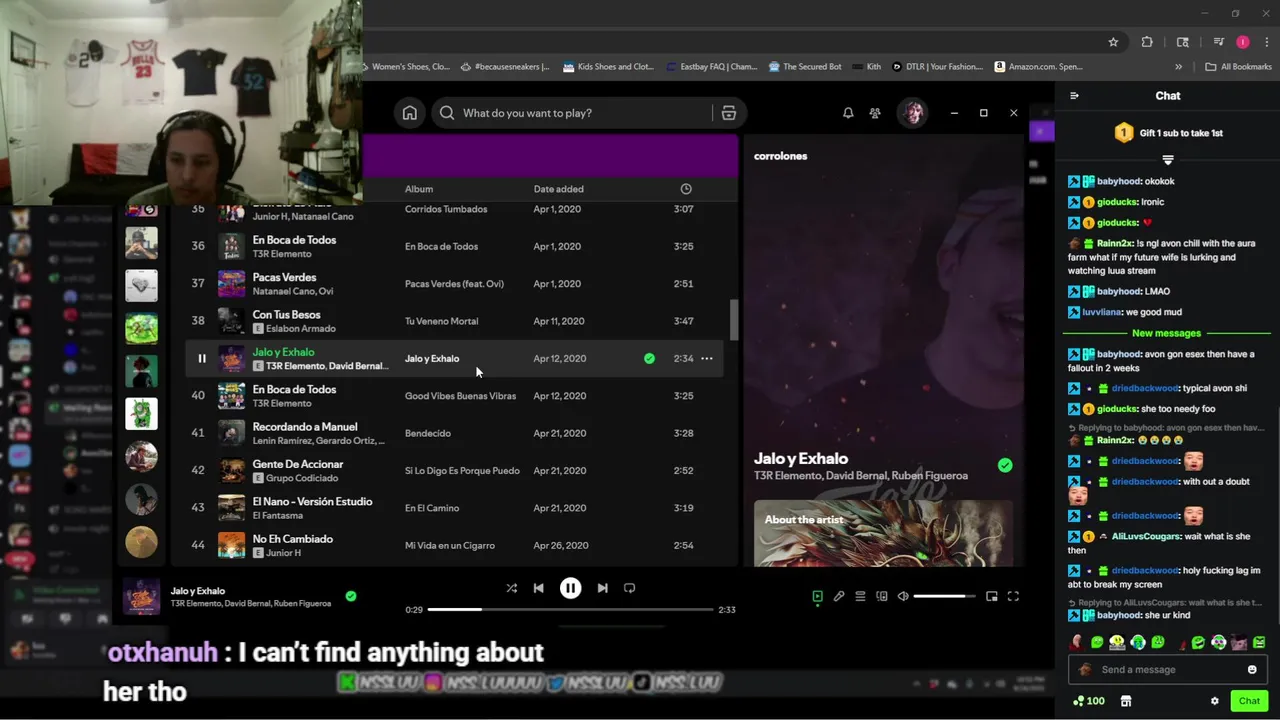Toggle repeat mode
This screenshot has height=720, width=1280.
pyautogui.click(x=629, y=588)
